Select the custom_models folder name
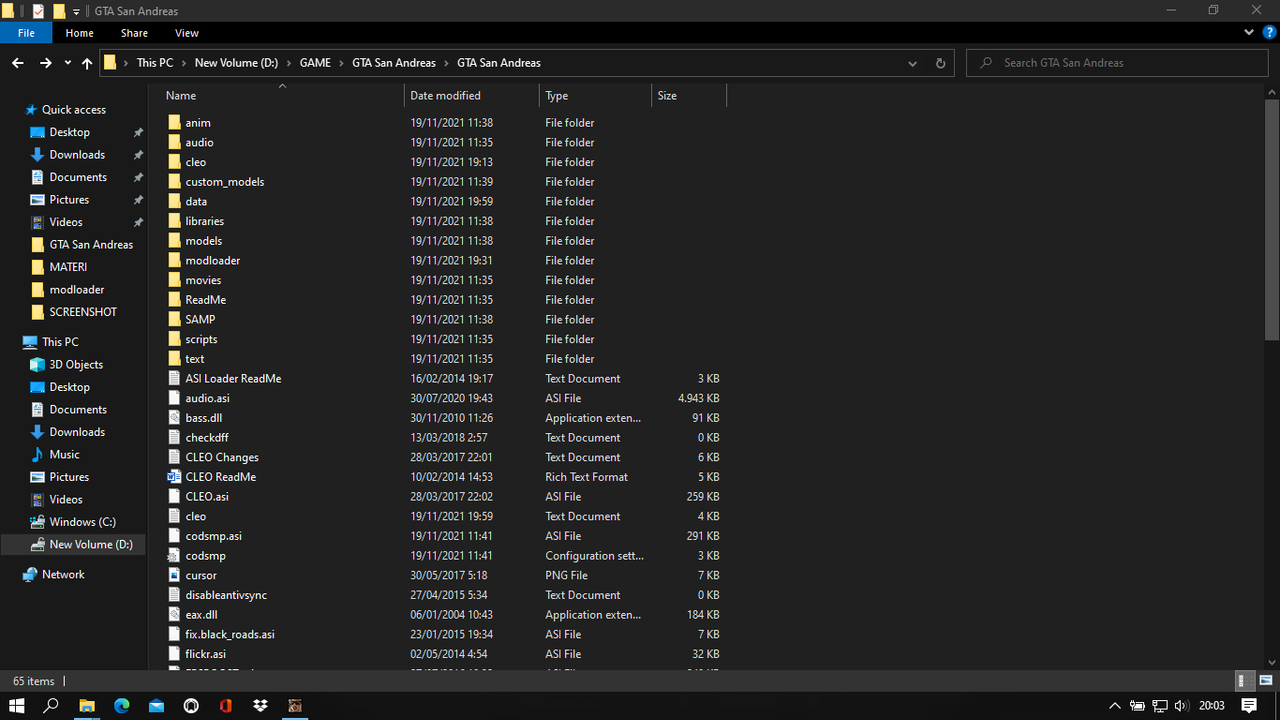This screenshot has width=1280, height=720. click(x=225, y=182)
